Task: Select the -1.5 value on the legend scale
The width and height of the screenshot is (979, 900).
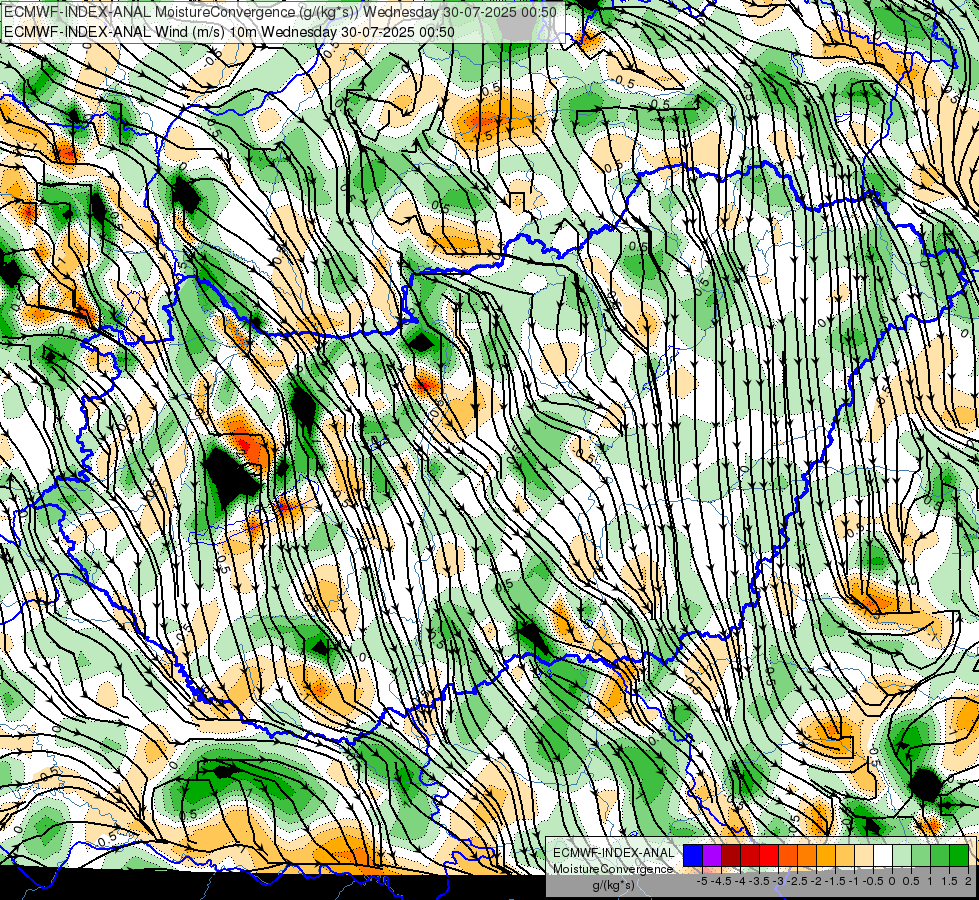Action: click(x=835, y=881)
